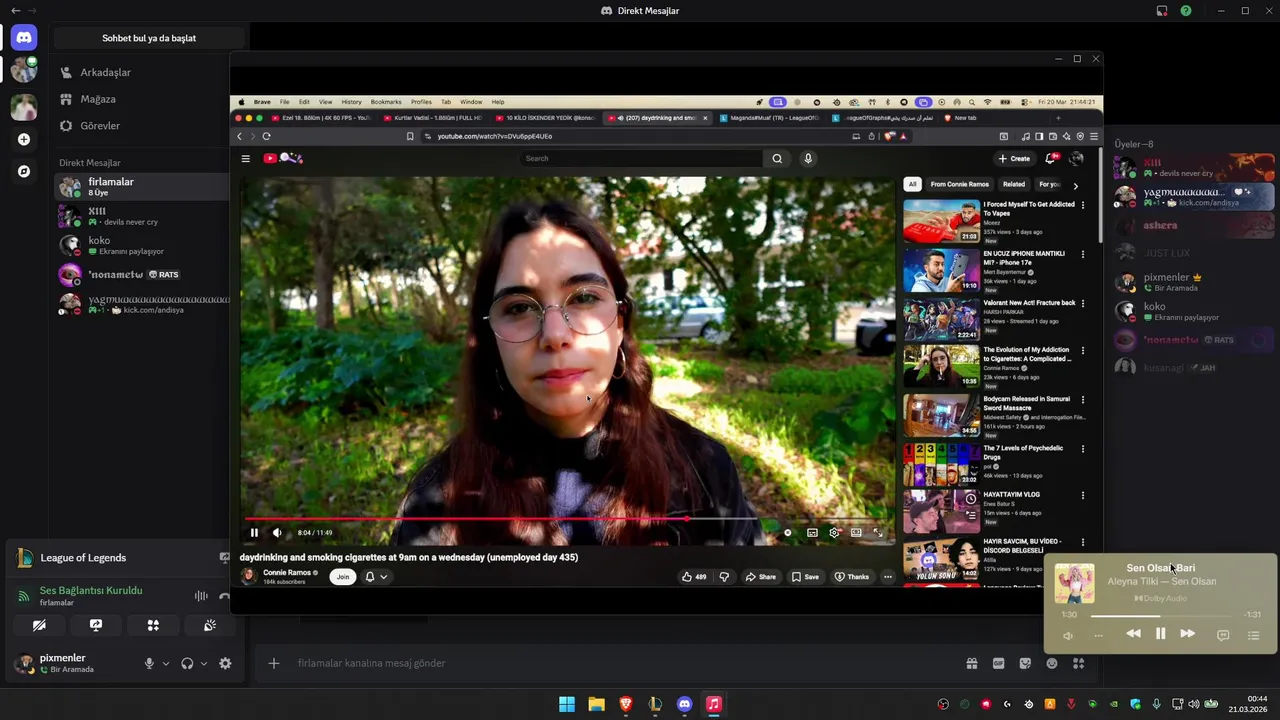Expand headphone output options chevron
Viewport: 1280px width, 720px height.
point(204,663)
